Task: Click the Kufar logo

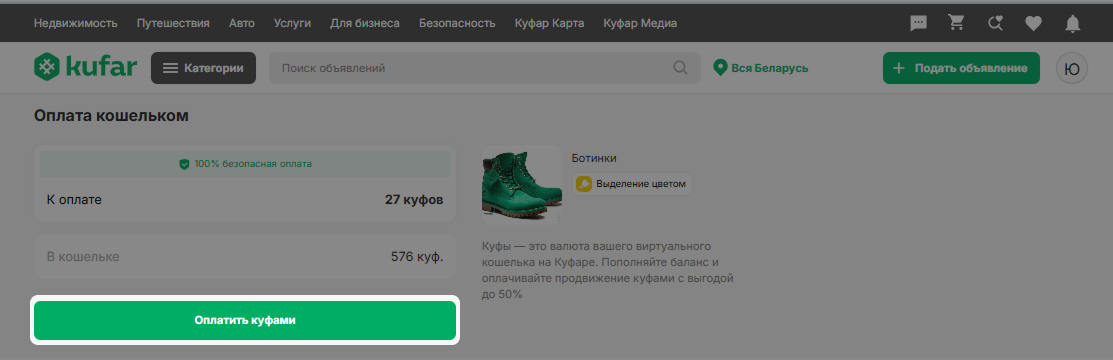Action: tap(85, 67)
